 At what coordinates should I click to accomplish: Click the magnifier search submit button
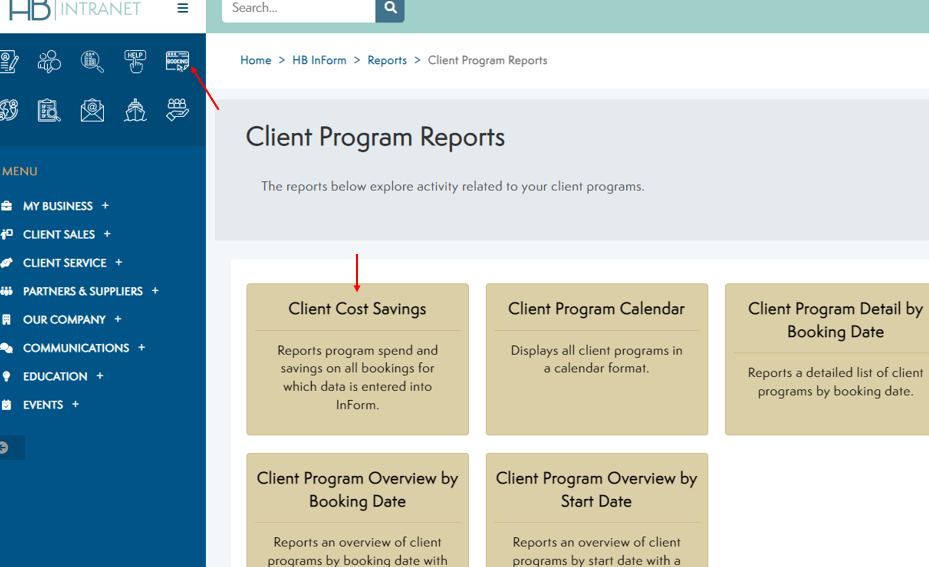[390, 9]
